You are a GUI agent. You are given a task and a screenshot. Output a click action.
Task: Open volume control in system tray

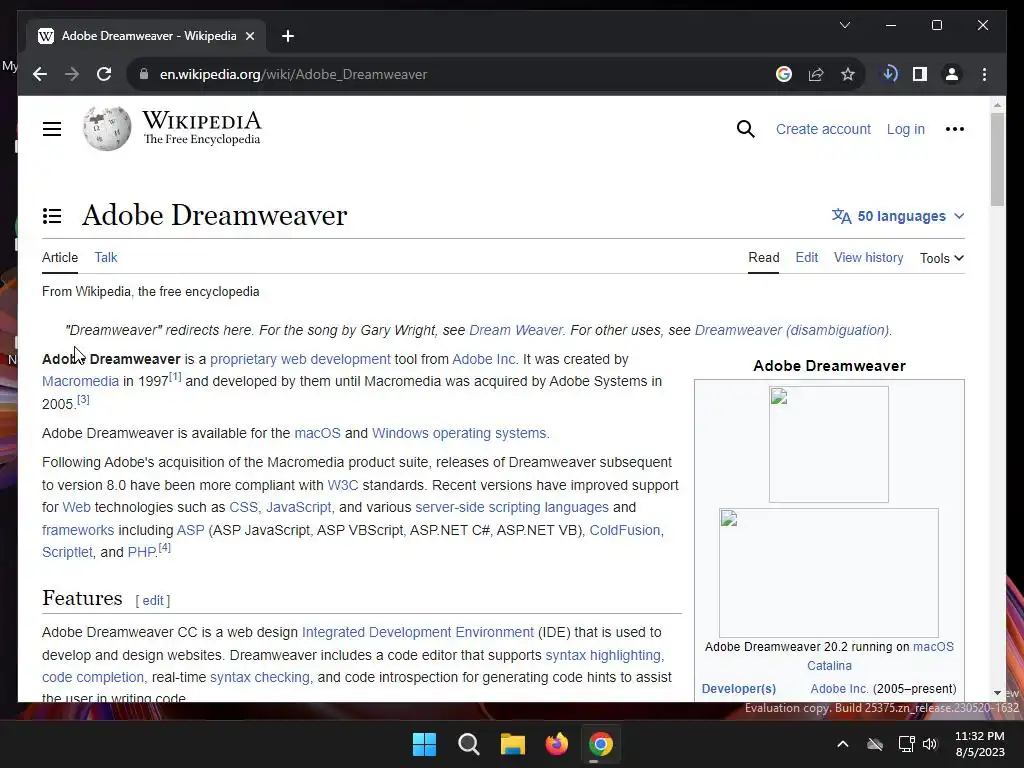(931, 744)
